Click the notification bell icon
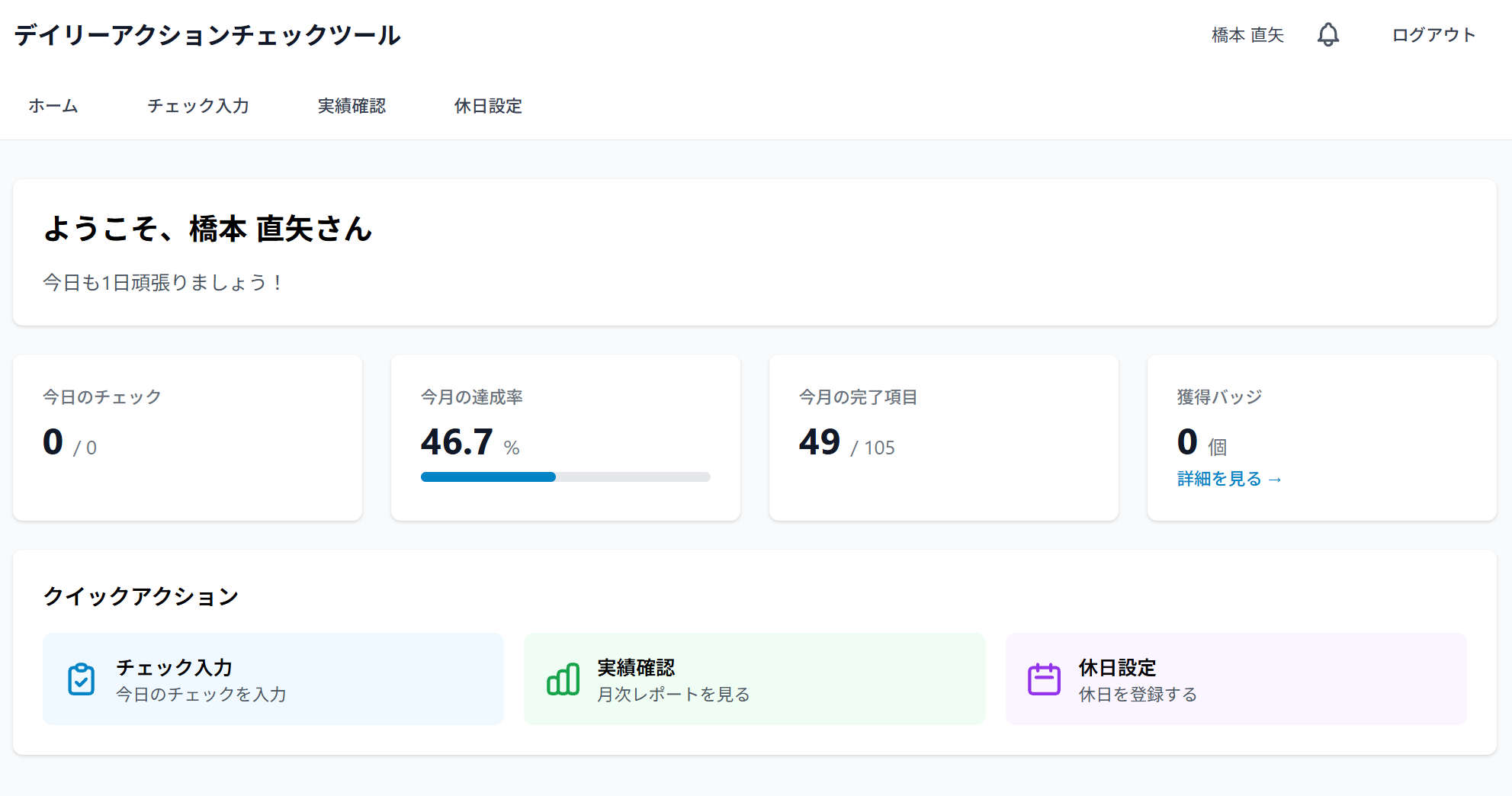The width and height of the screenshot is (1512, 796). click(1327, 35)
